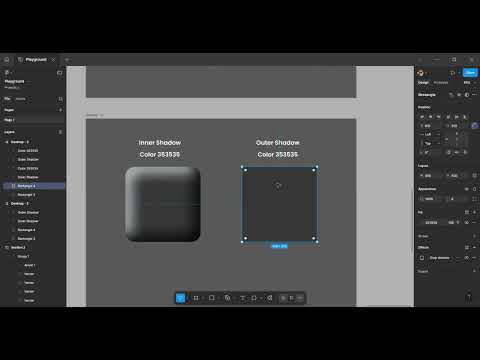Image resolution: width=480 pixels, height=360 pixels.
Task: Remove the Drop shadow effect
Action: (x=474, y=258)
